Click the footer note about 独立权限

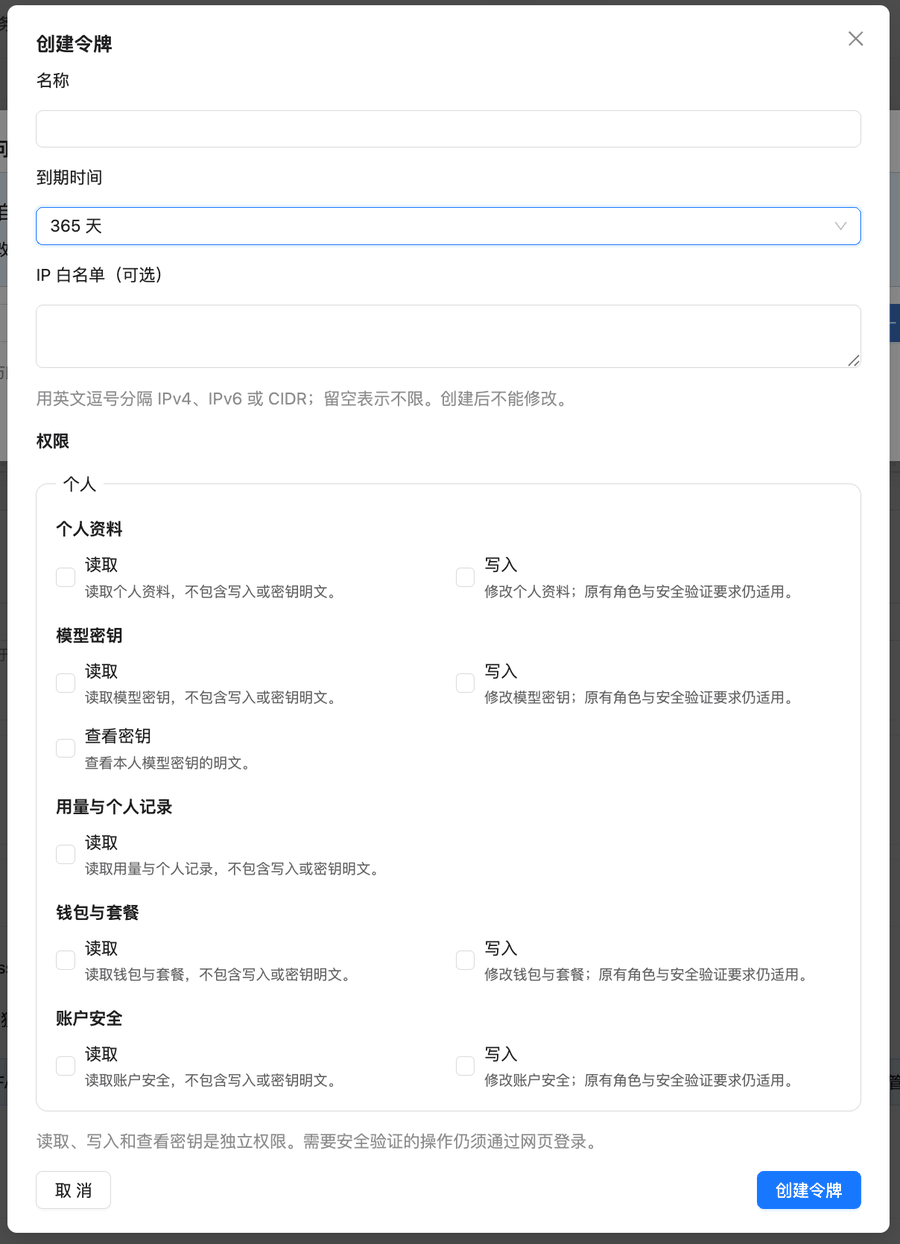(317, 1141)
